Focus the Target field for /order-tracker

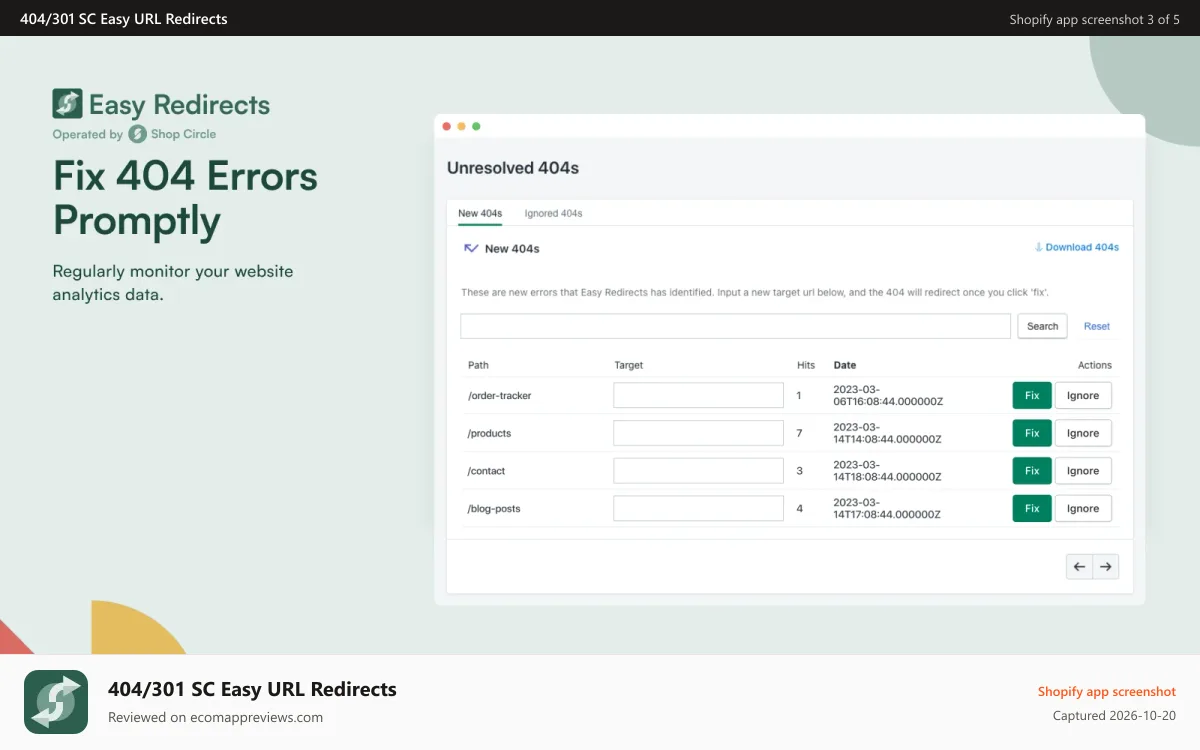pyautogui.click(x=698, y=395)
